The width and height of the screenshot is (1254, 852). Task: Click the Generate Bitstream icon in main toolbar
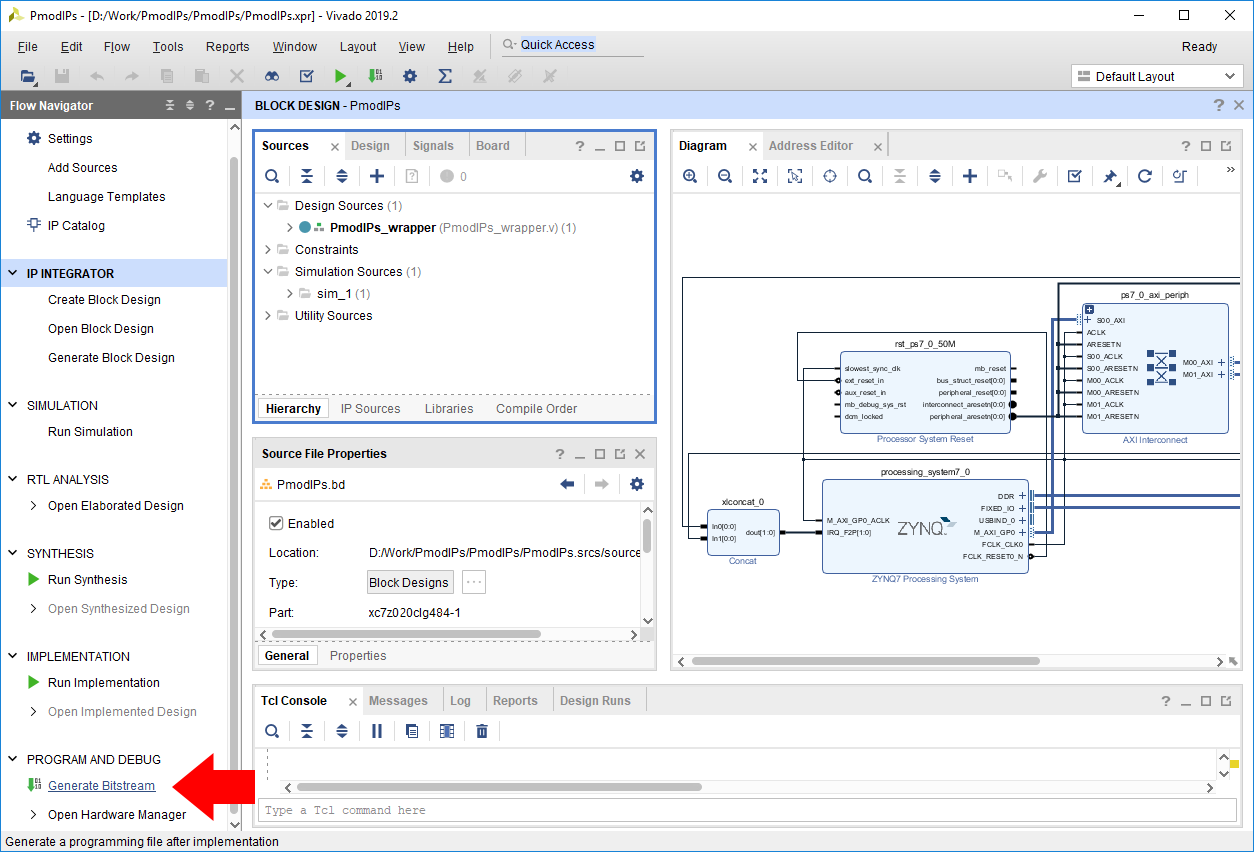pos(375,76)
